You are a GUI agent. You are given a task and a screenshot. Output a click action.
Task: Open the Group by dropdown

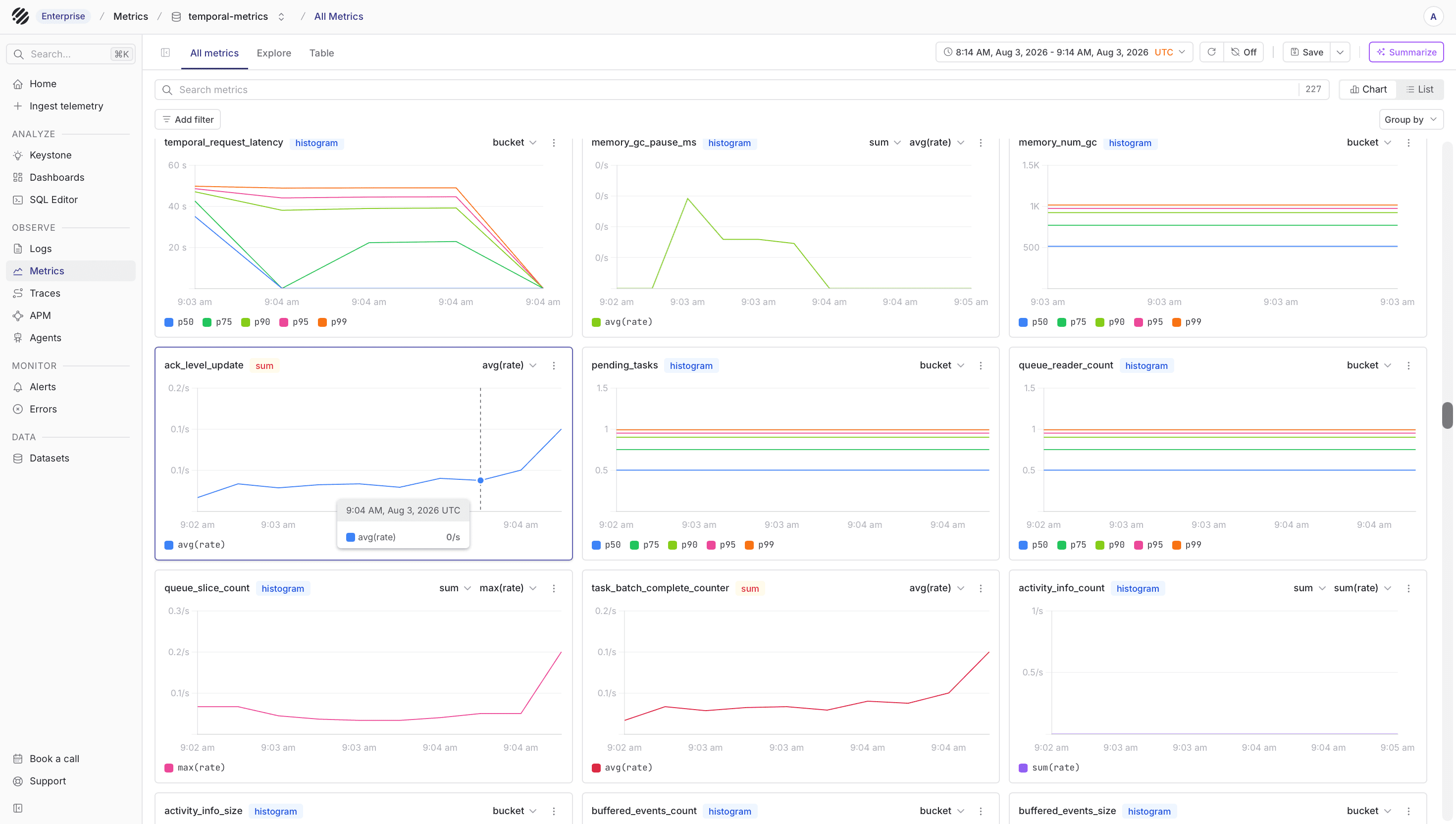(1411, 119)
